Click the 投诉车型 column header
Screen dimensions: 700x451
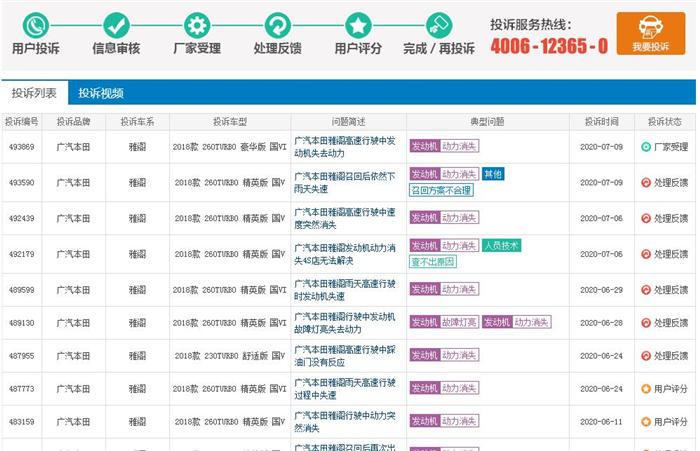230,121
